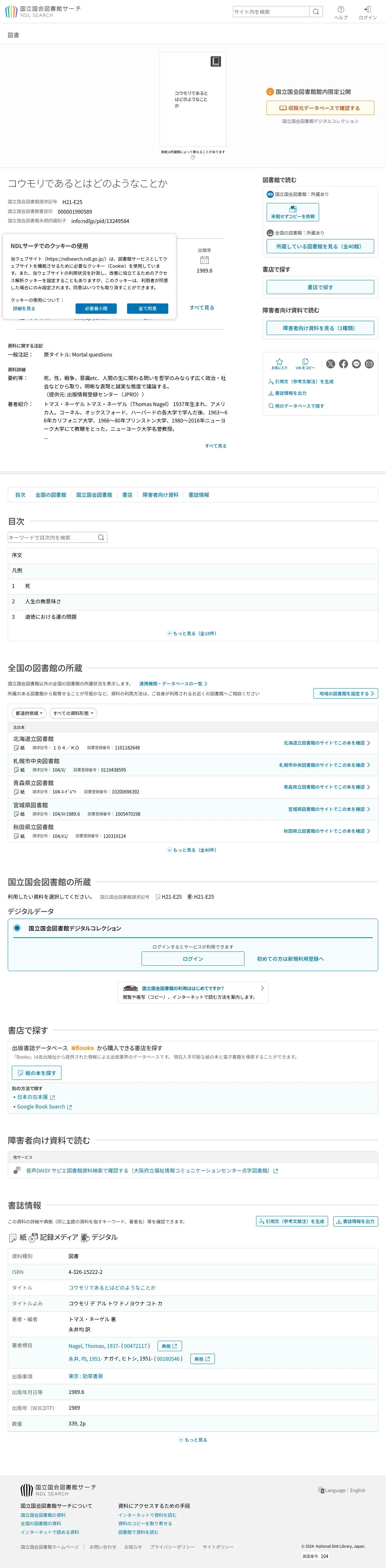Screen dimensions: 386x1568
Task: Click the cover info question mark icon
Action: 193,158
